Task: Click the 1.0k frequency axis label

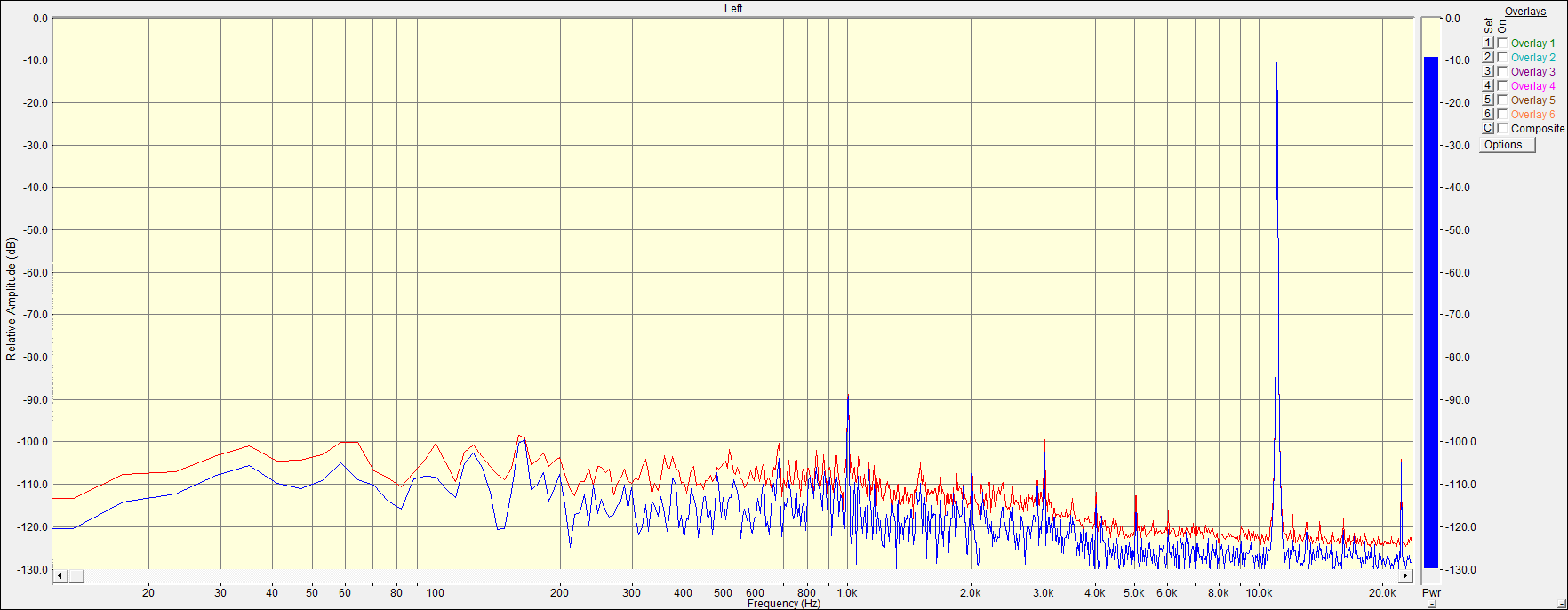Action: (847, 592)
